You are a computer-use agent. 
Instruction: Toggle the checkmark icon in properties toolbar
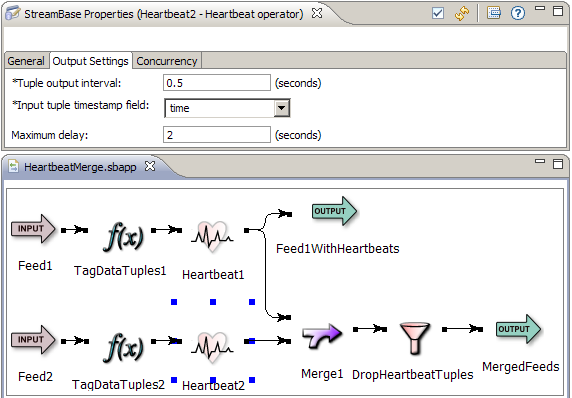[438, 13]
